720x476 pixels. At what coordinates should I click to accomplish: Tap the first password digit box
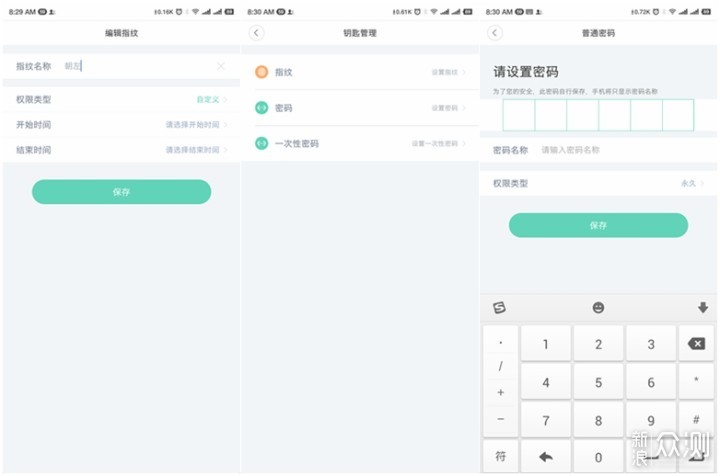pos(518,115)
